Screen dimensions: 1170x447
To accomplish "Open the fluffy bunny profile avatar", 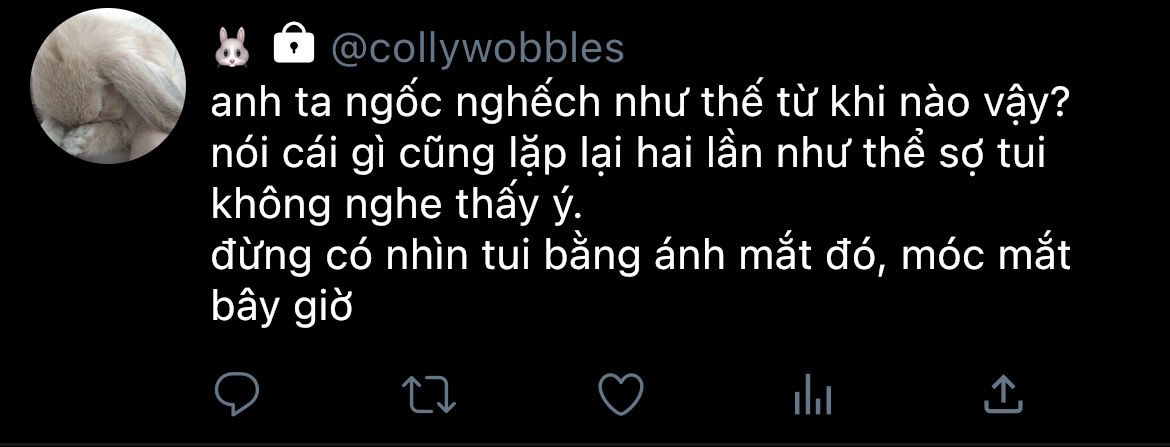I will [108, 87].
